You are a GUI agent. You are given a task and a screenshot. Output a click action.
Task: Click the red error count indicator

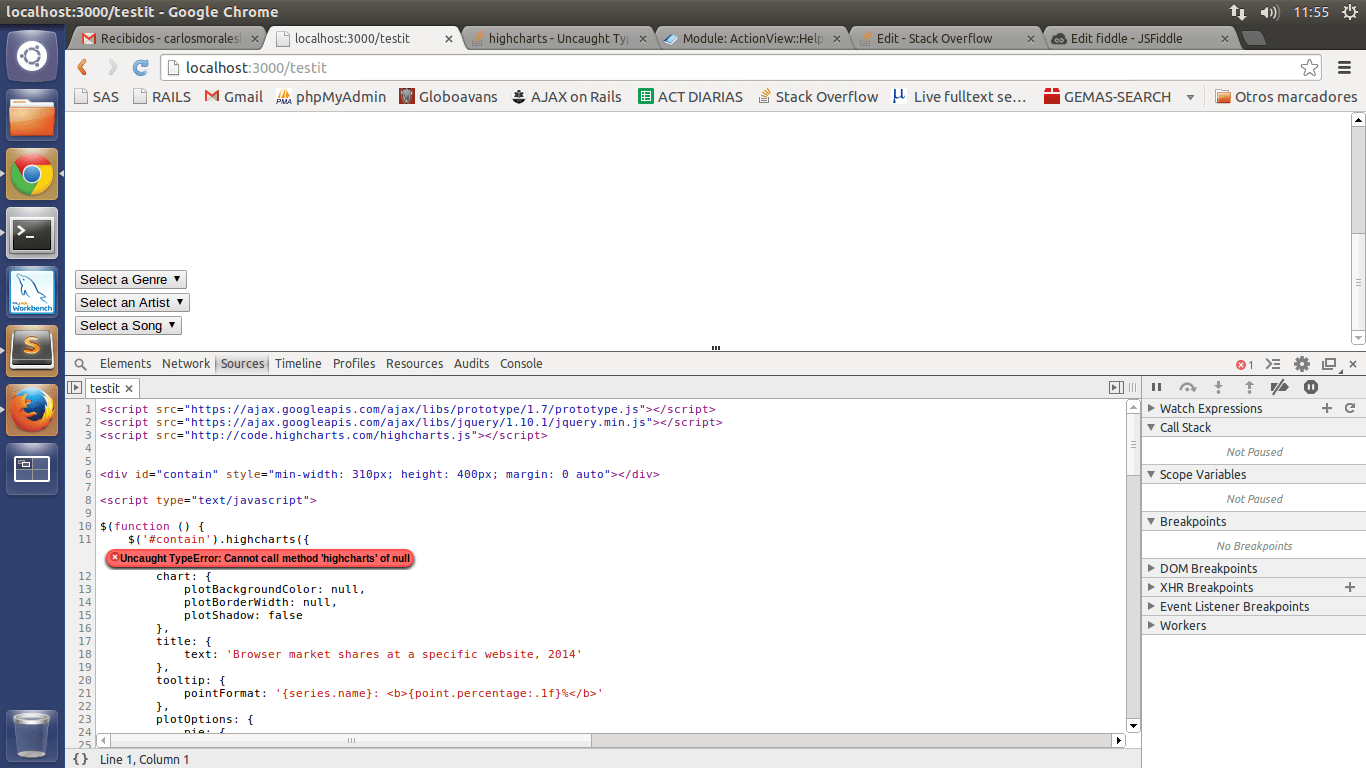(1245, 365)
